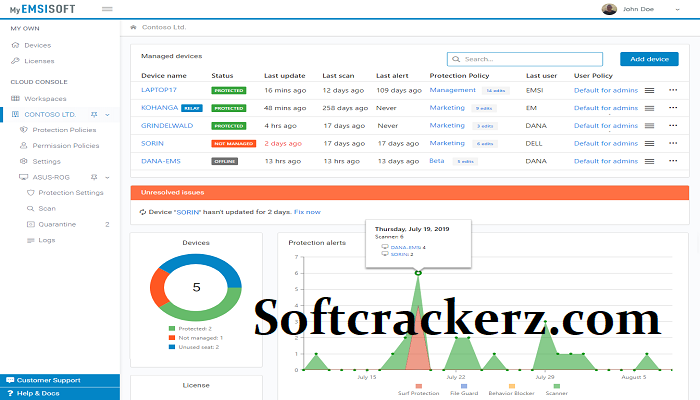Open Protection Settings for ASUS-ROG
The width and height of the screenshot is (700, 400).
click(71, 193)
